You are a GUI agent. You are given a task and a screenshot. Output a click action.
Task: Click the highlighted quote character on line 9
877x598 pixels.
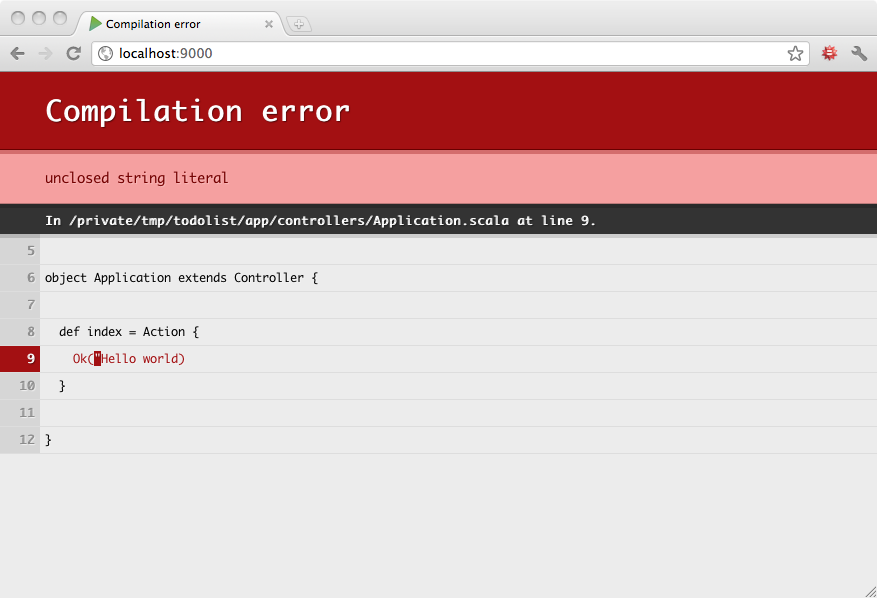coord(98,359)
